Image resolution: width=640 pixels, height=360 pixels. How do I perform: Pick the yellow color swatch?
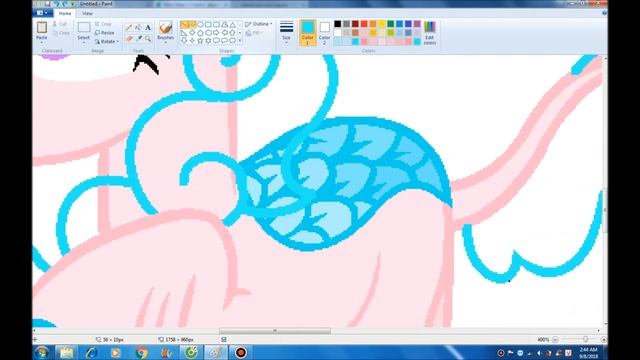tap(382, 24)
